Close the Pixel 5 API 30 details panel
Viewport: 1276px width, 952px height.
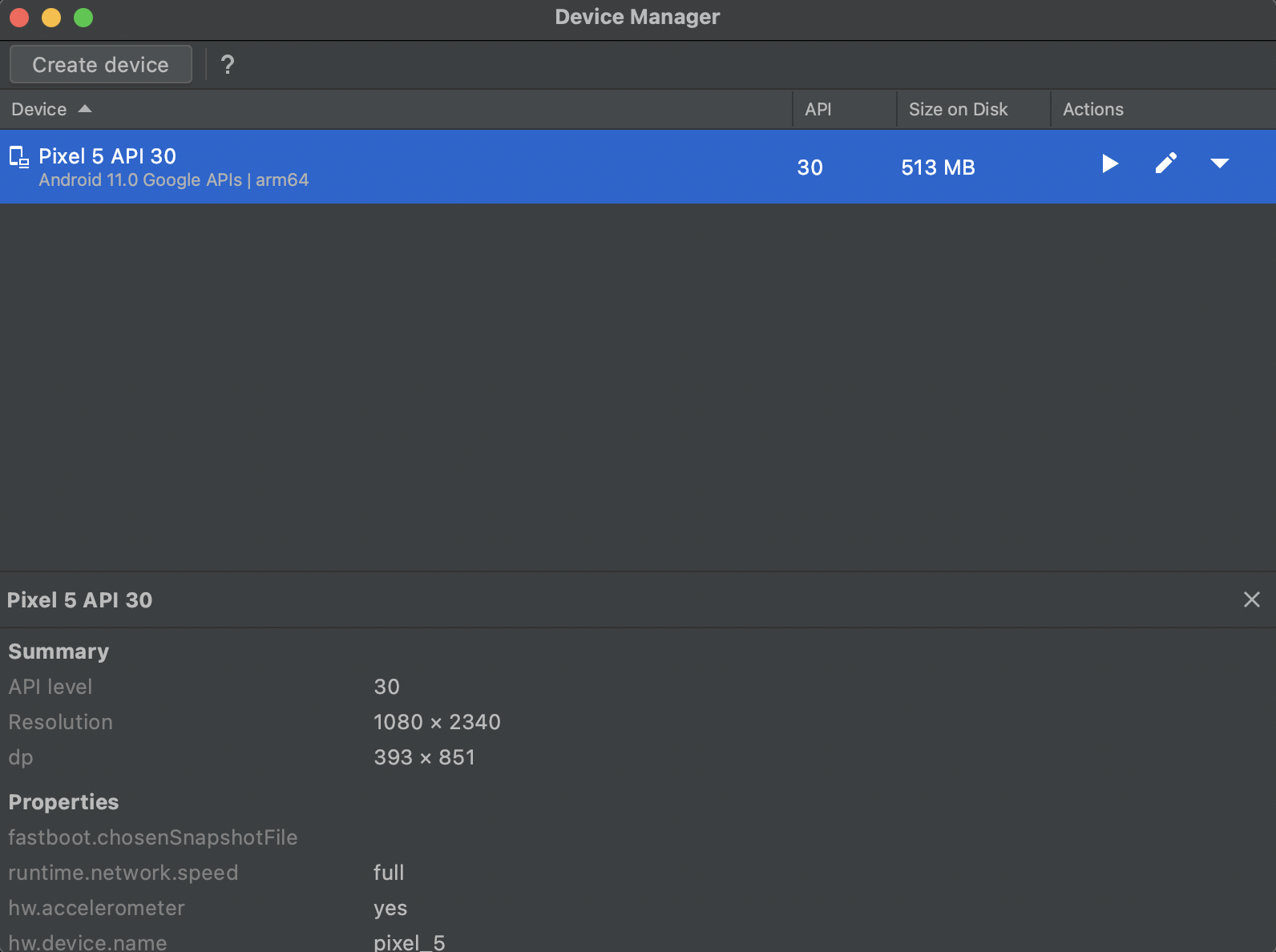[1252, 599]
